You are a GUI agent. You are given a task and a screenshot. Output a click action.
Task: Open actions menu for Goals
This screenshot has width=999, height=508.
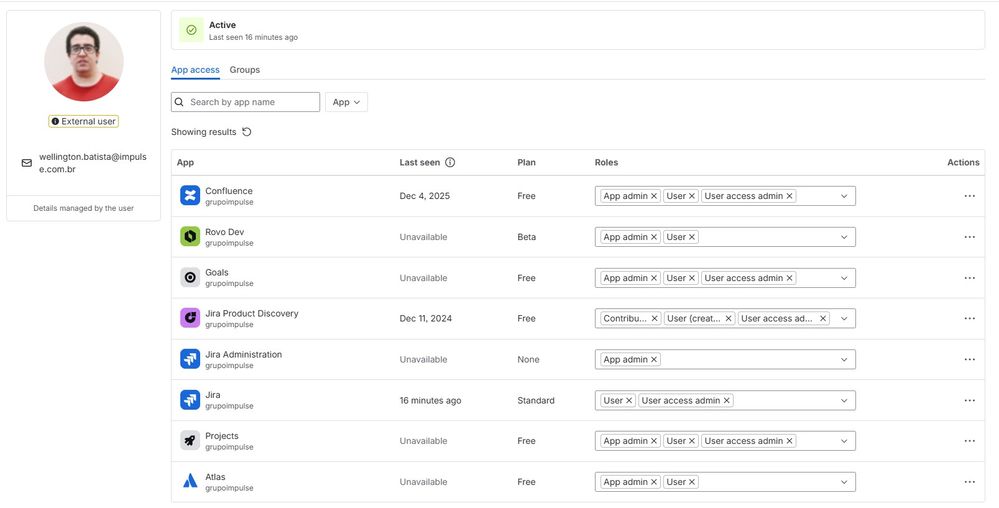coord(969,278)
